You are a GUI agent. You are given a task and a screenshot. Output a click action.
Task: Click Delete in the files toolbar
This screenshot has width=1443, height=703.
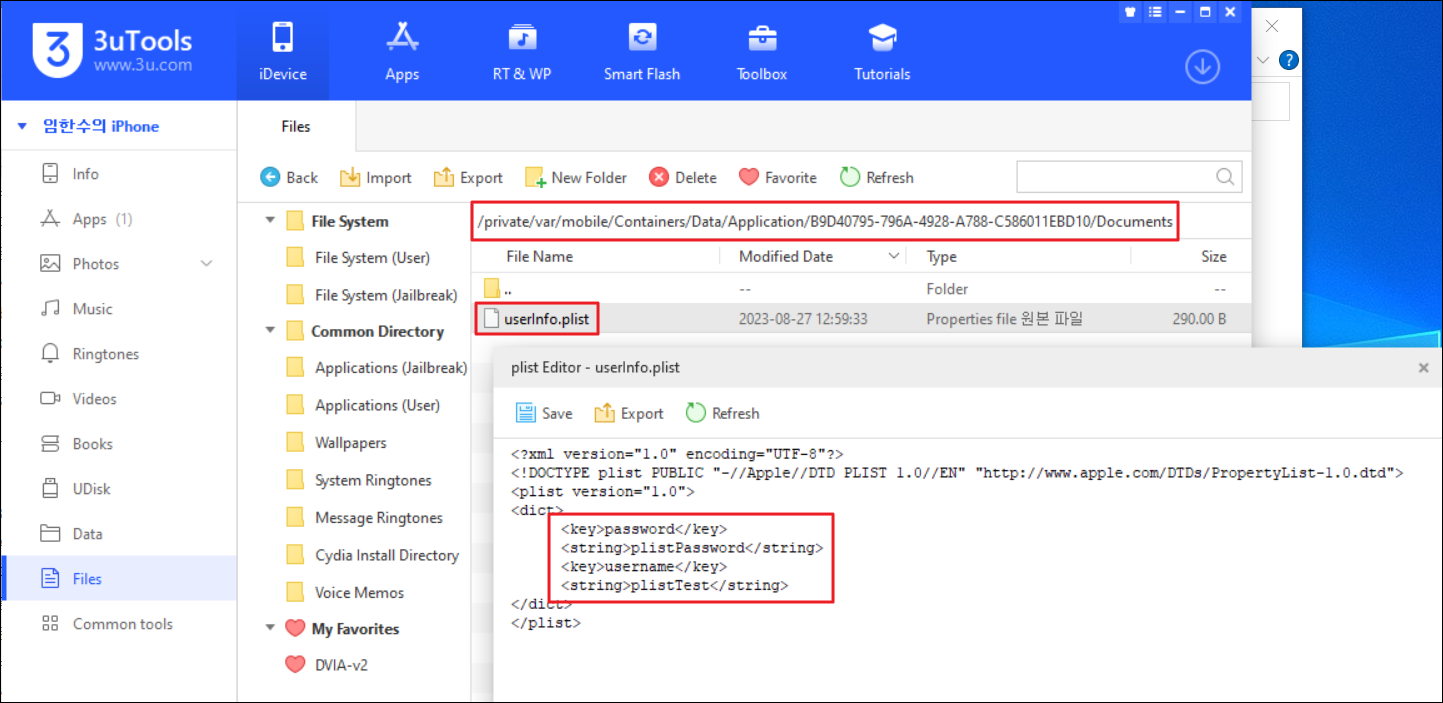(683, 177)
